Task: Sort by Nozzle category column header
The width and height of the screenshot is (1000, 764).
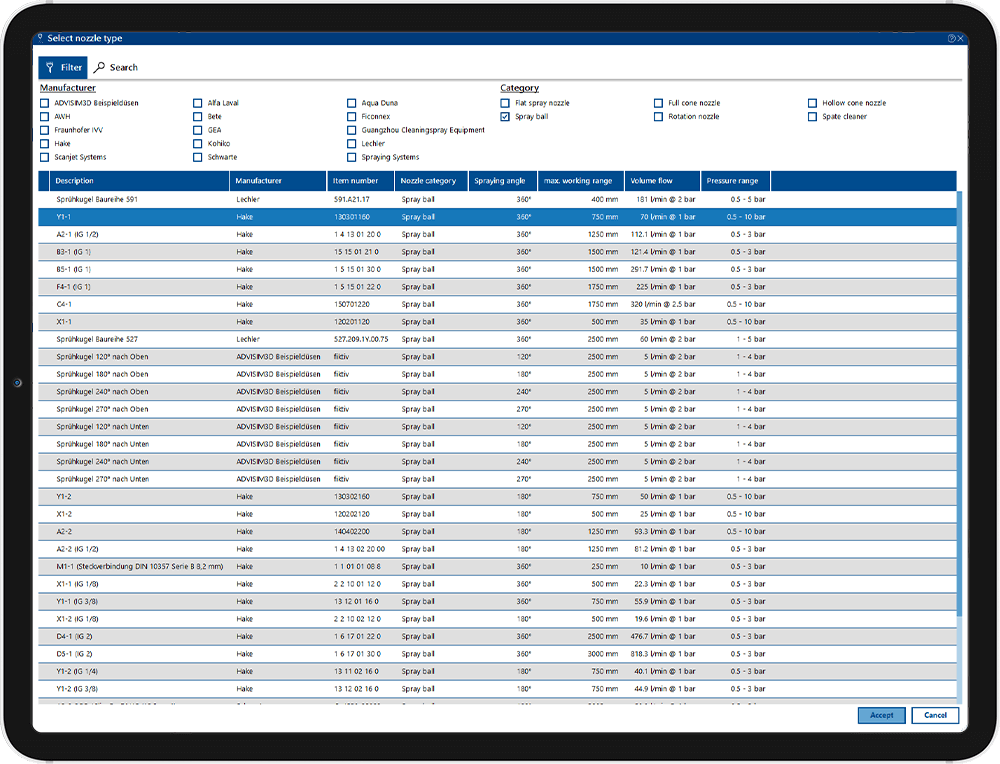Action: [431, 181]
